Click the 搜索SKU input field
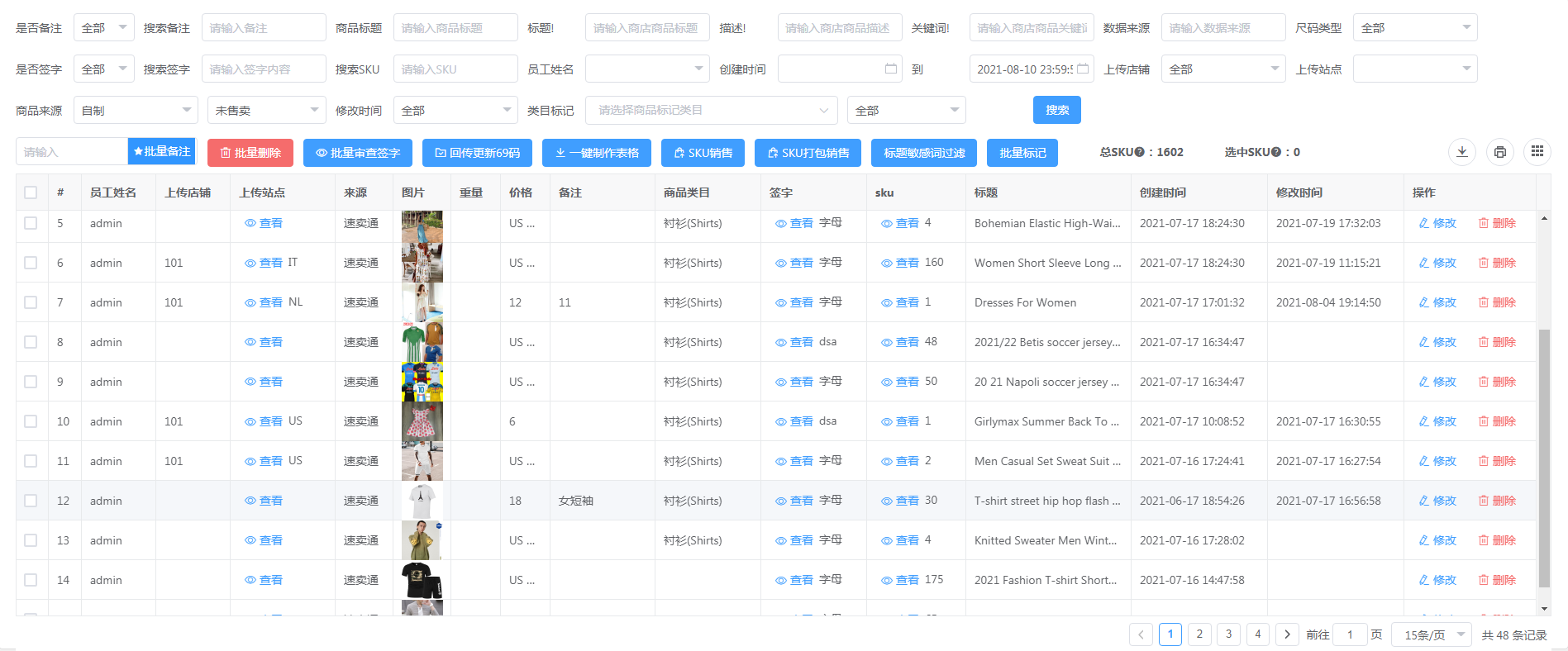Viewport: 1568px width, 651px height. click(455, 69)
